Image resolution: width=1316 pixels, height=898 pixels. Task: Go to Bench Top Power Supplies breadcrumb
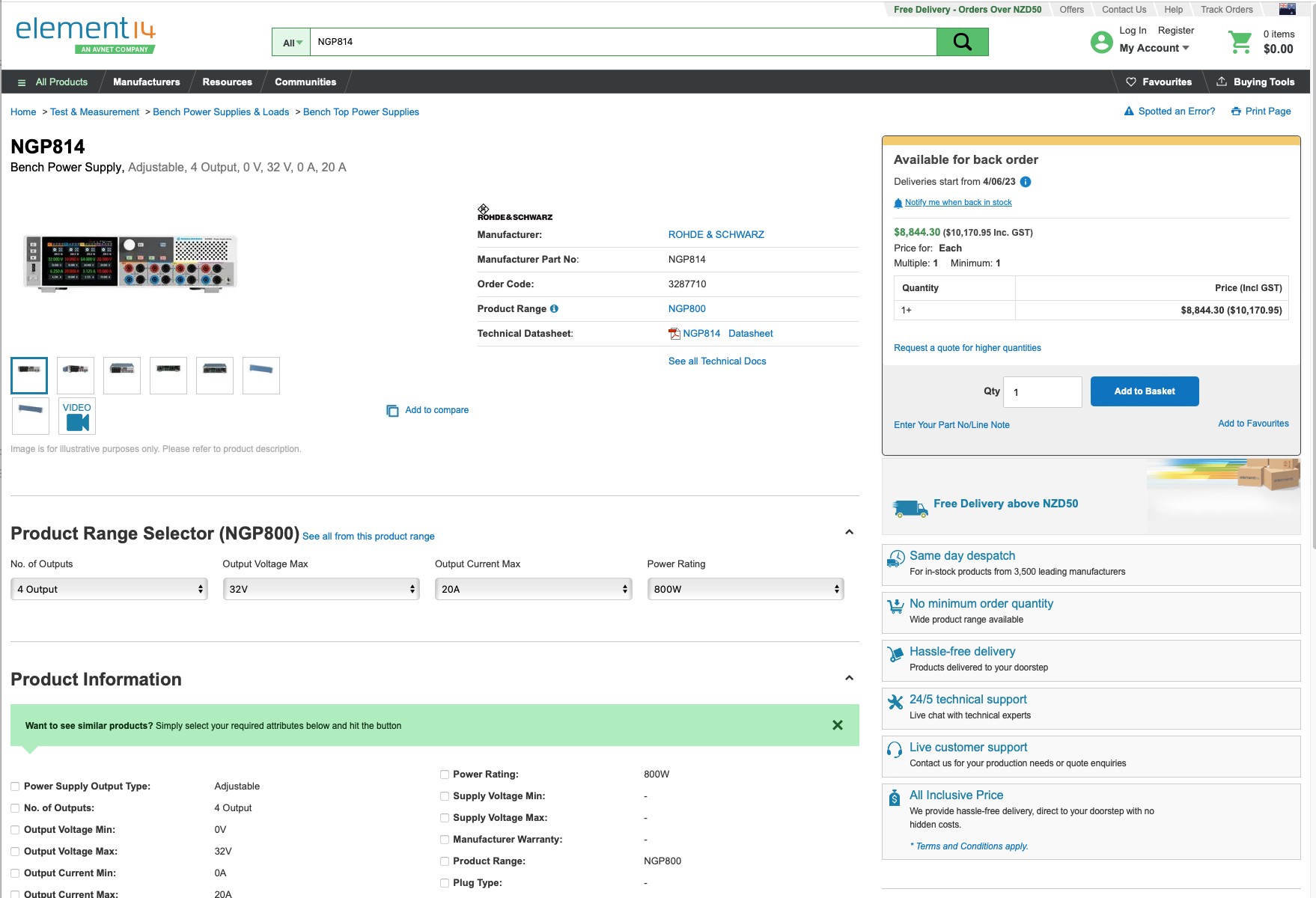click(361, 112)
